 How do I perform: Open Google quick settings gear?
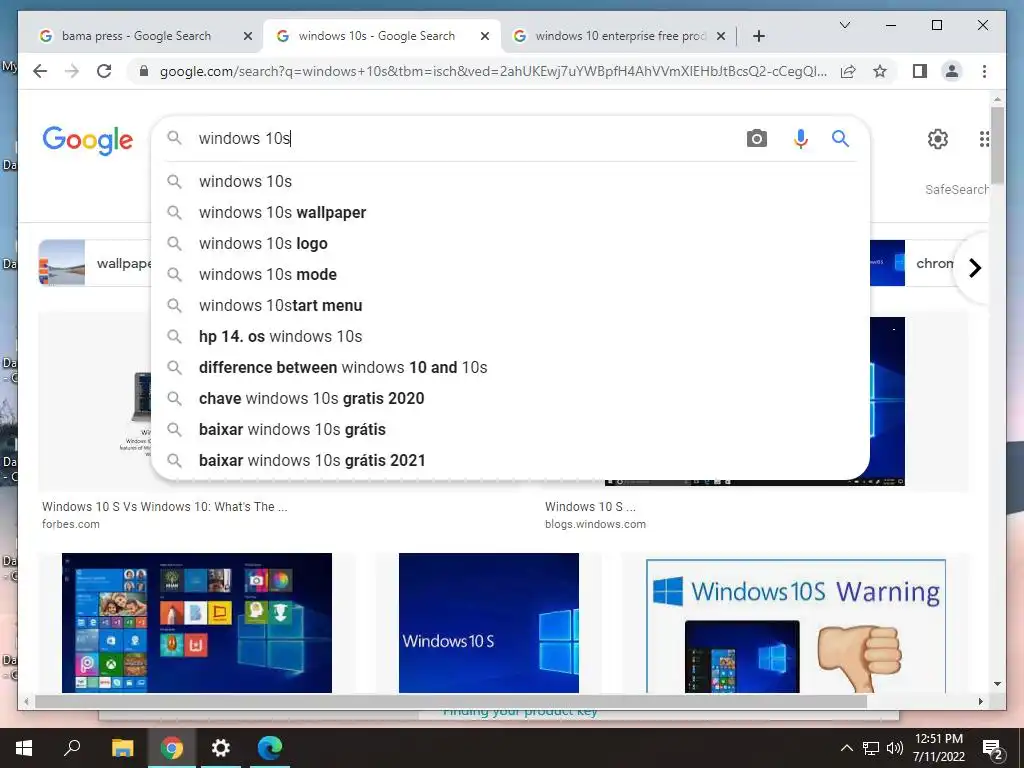click(x=938, y=138)
